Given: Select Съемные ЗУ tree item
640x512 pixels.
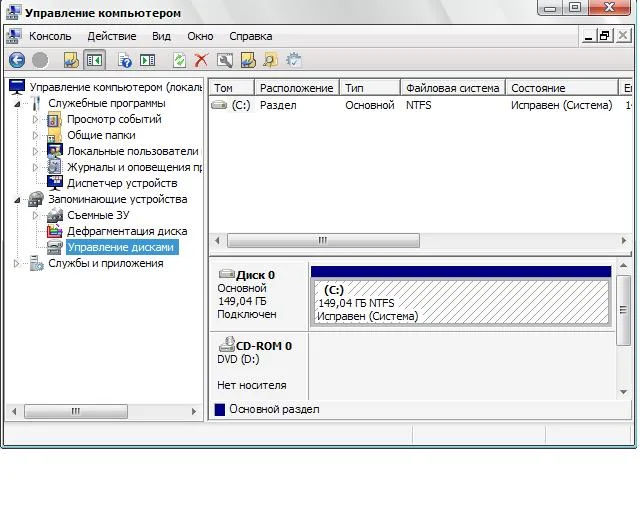Looking at the screenshot, I should tap(98, 215).
